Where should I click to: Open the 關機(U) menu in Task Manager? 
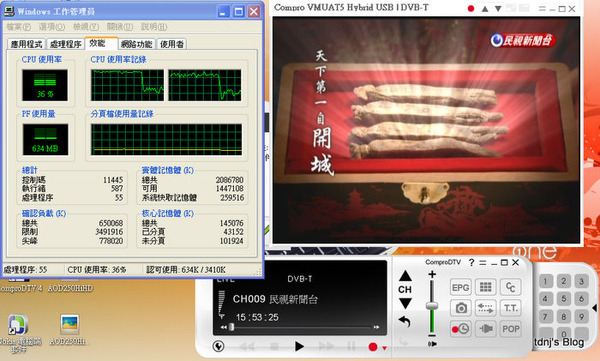(120, 27)
